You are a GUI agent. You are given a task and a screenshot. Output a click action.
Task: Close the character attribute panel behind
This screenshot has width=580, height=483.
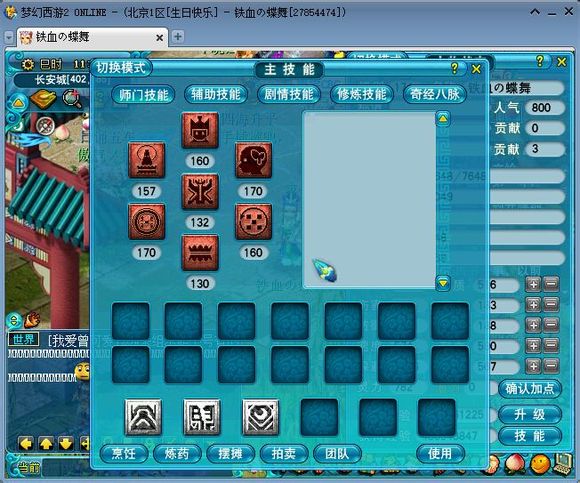pyautogui.click(x=562, y=62)
